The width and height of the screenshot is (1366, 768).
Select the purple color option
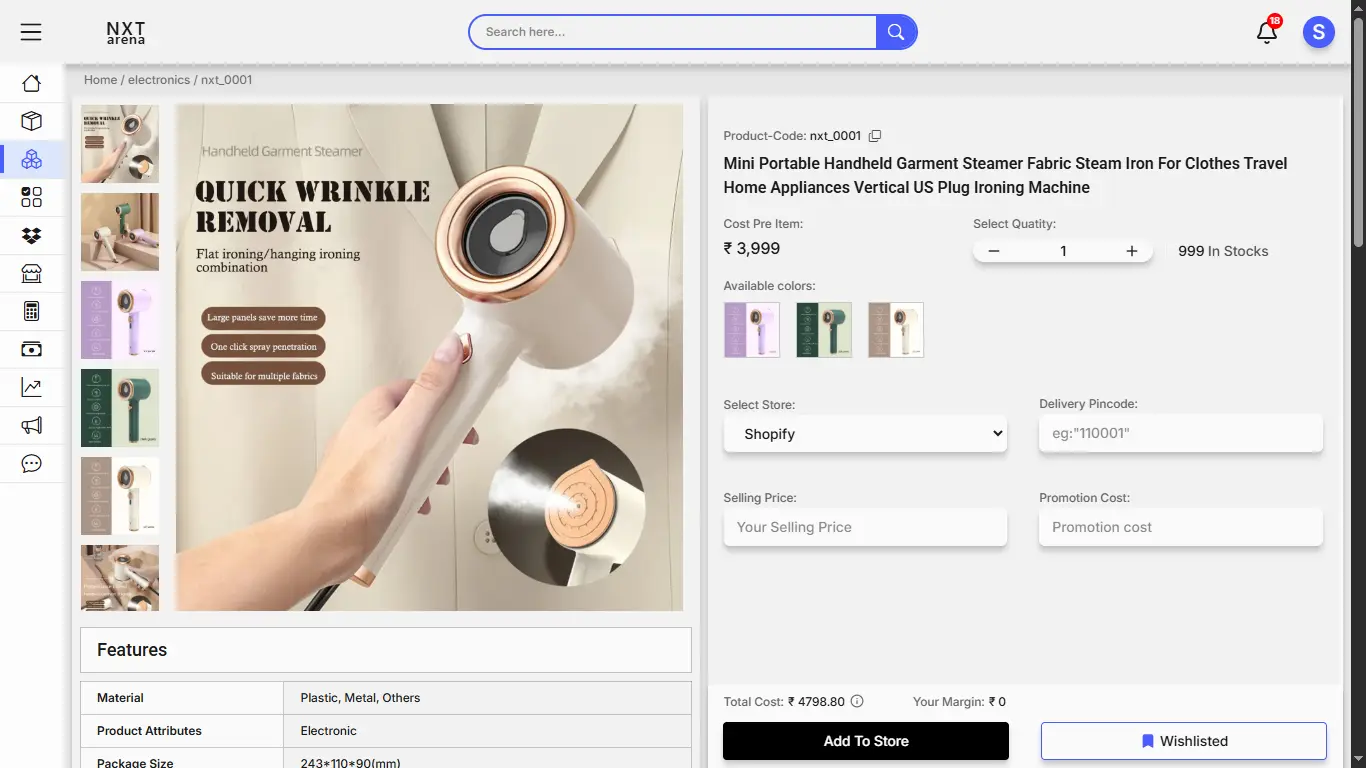pos(751,330)
